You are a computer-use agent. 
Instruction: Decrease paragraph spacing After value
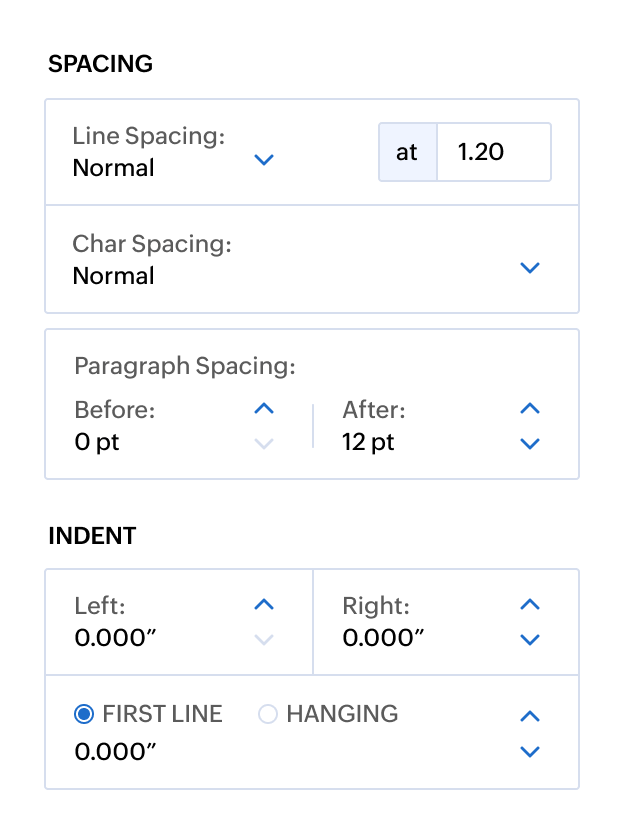point(531,443)
